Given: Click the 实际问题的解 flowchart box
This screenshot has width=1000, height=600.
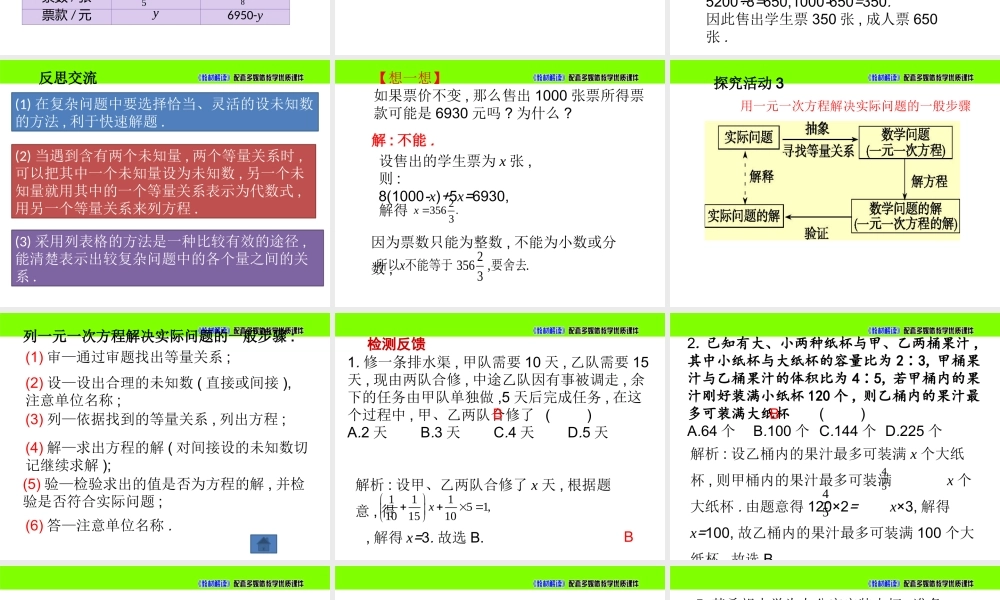Looking at the screenshot, I should (x=744, y=215).
